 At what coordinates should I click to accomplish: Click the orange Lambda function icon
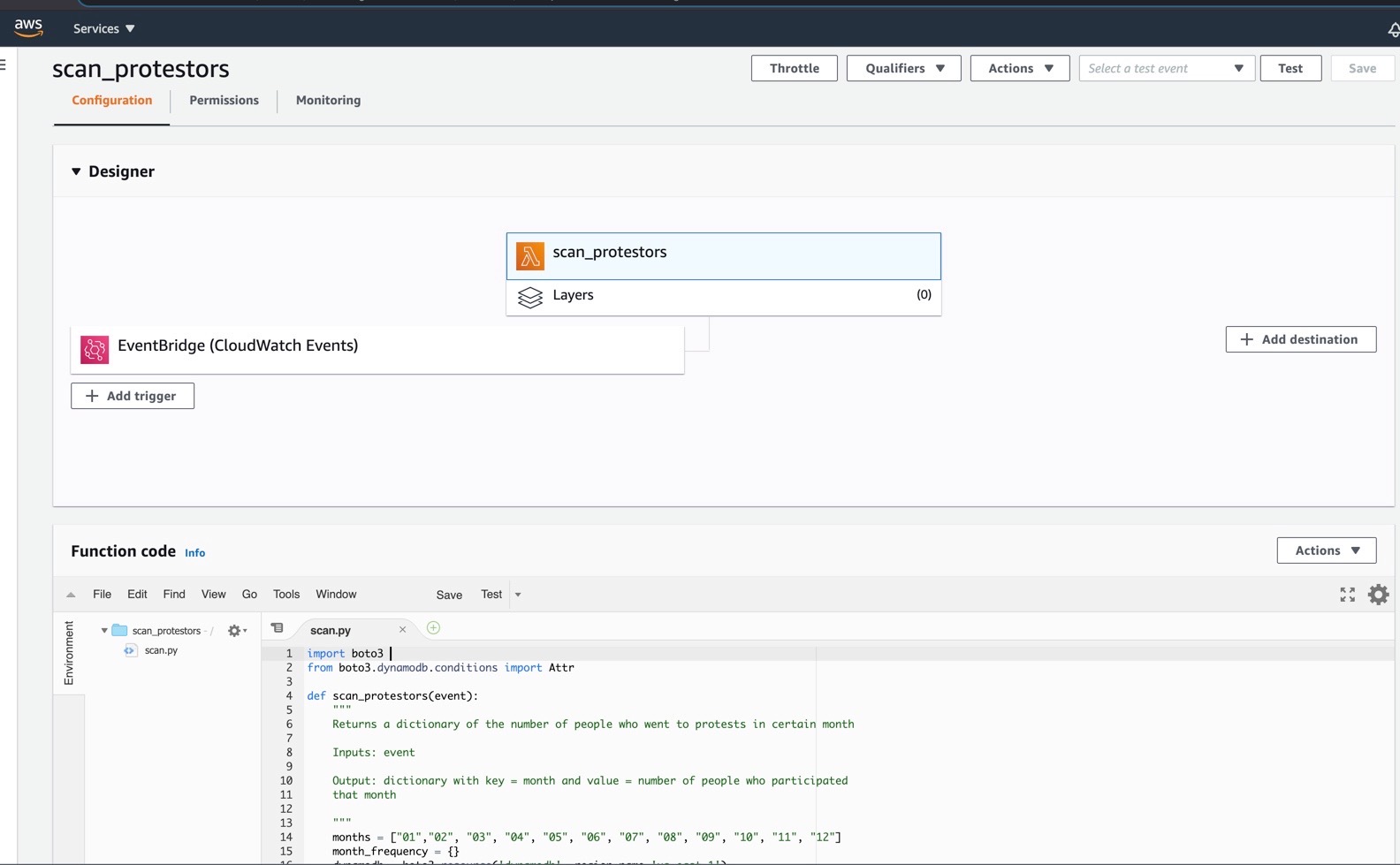point(530,256)
